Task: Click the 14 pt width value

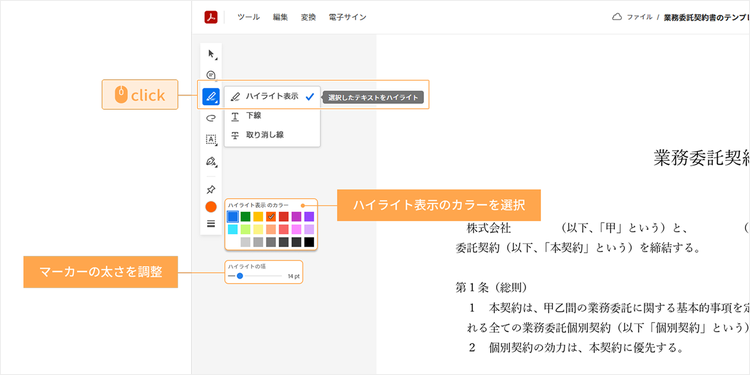Action: click(293, 276)
